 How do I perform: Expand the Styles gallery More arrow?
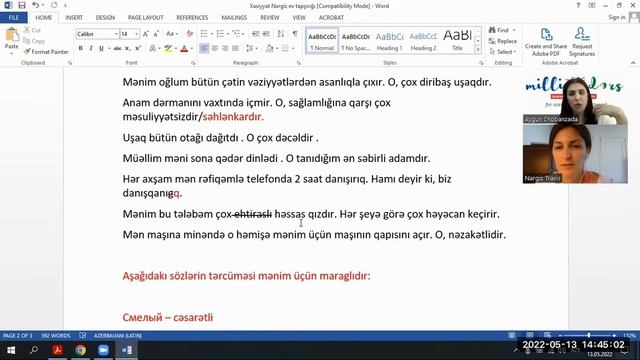(x=478, y=49)
